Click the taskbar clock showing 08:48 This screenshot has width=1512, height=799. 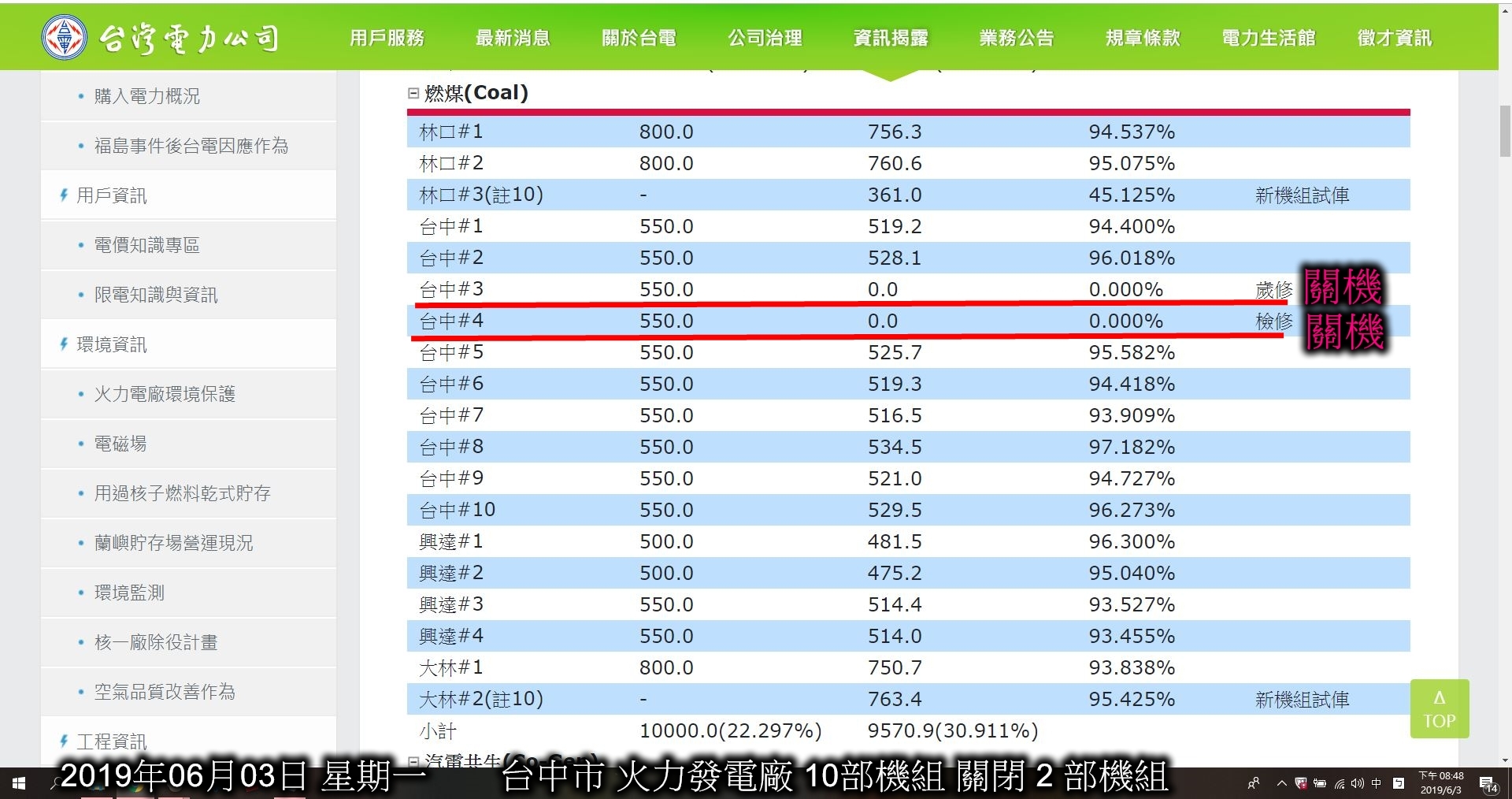coord(1441,783)
